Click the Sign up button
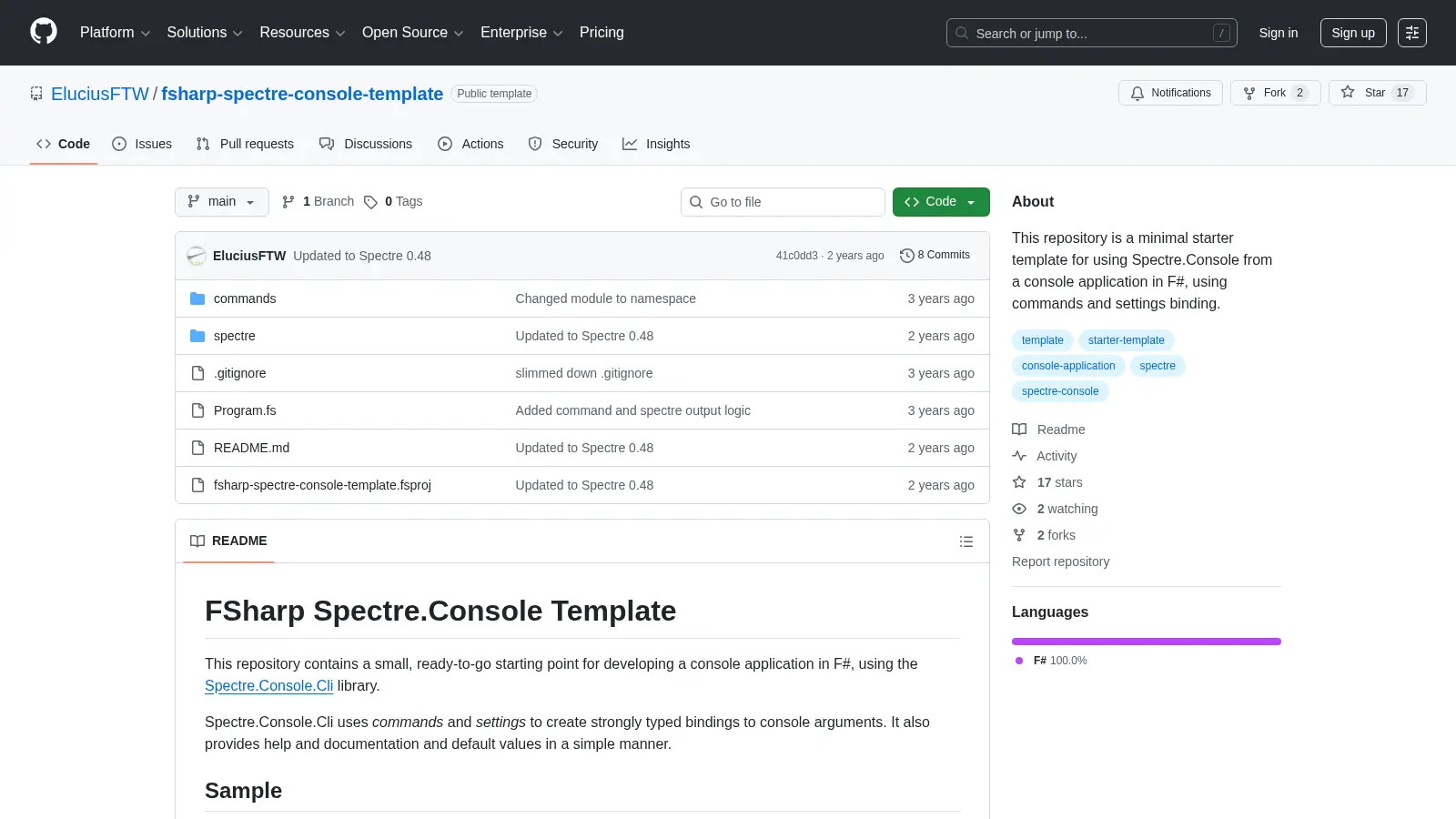This screenshot has width=1456, height=819. (1353, 33)
